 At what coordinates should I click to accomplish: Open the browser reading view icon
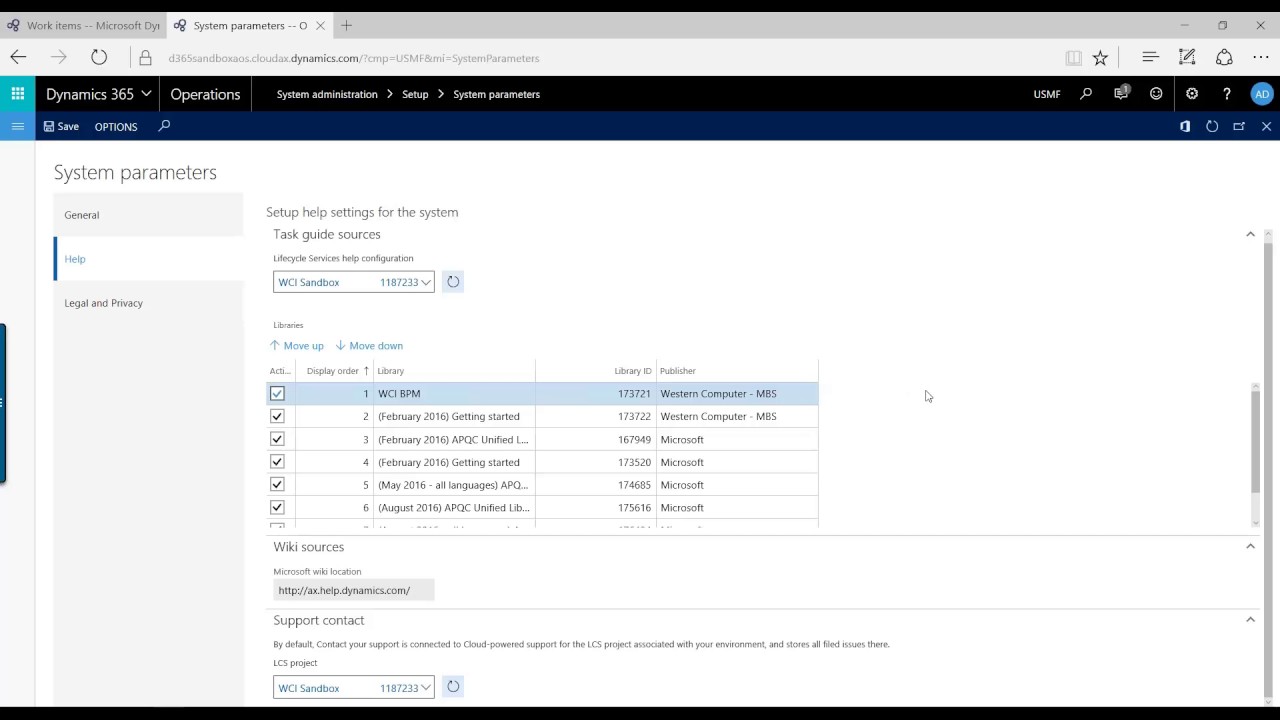point(1073,58)
